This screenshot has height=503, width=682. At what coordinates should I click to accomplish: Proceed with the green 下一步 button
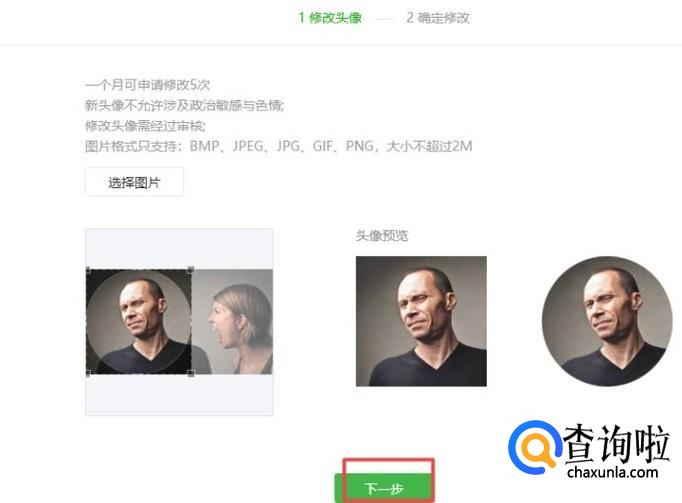(384, 488)
